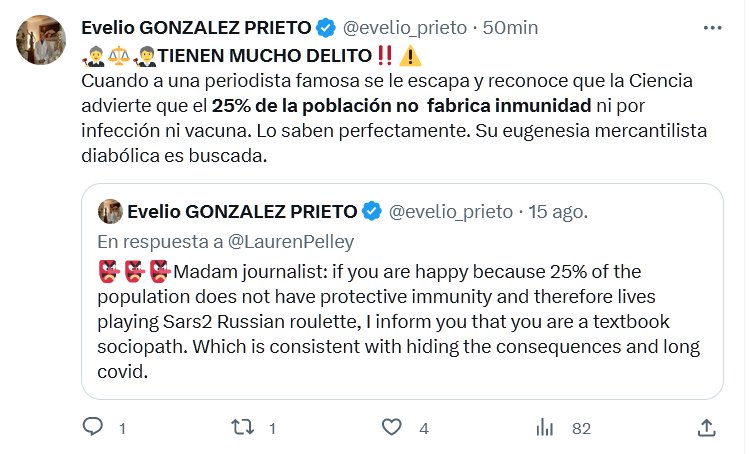Screen dimensions: 750x454
Task: Share the tweet via upload arrow icon
Action: tap(706, 428)
